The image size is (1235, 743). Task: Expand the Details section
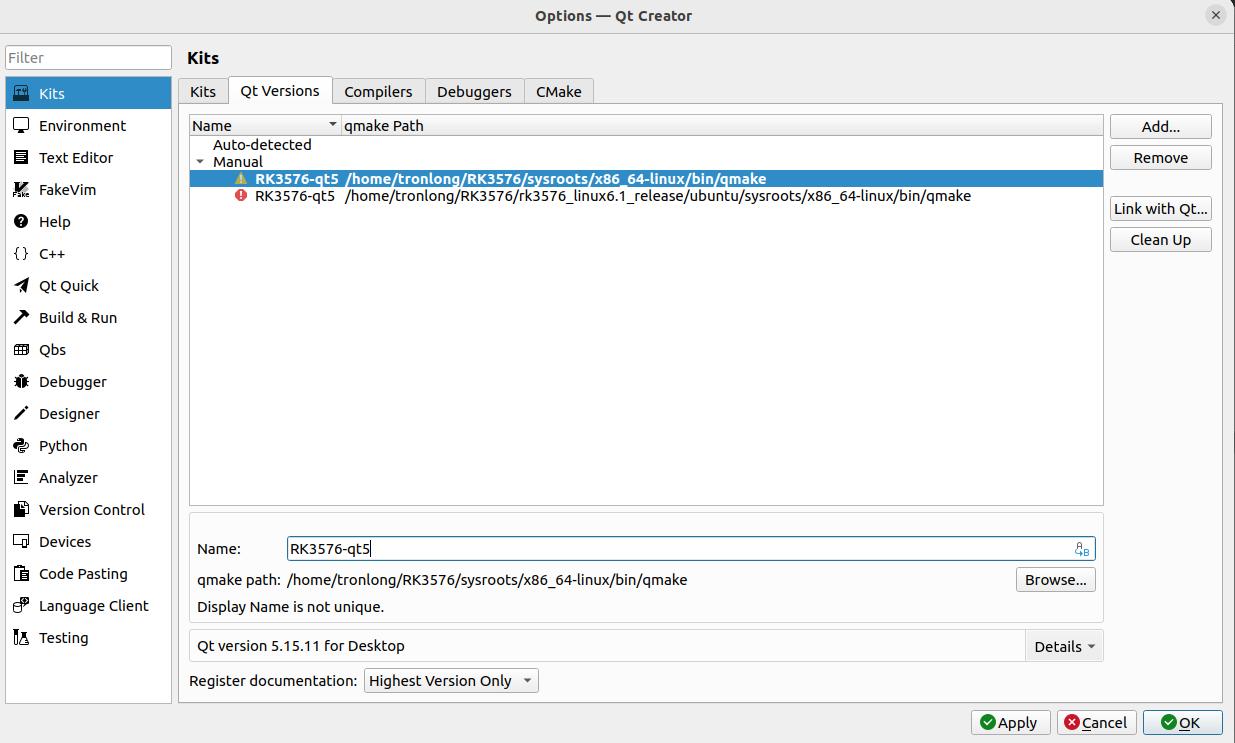(x=1064, y=646)
